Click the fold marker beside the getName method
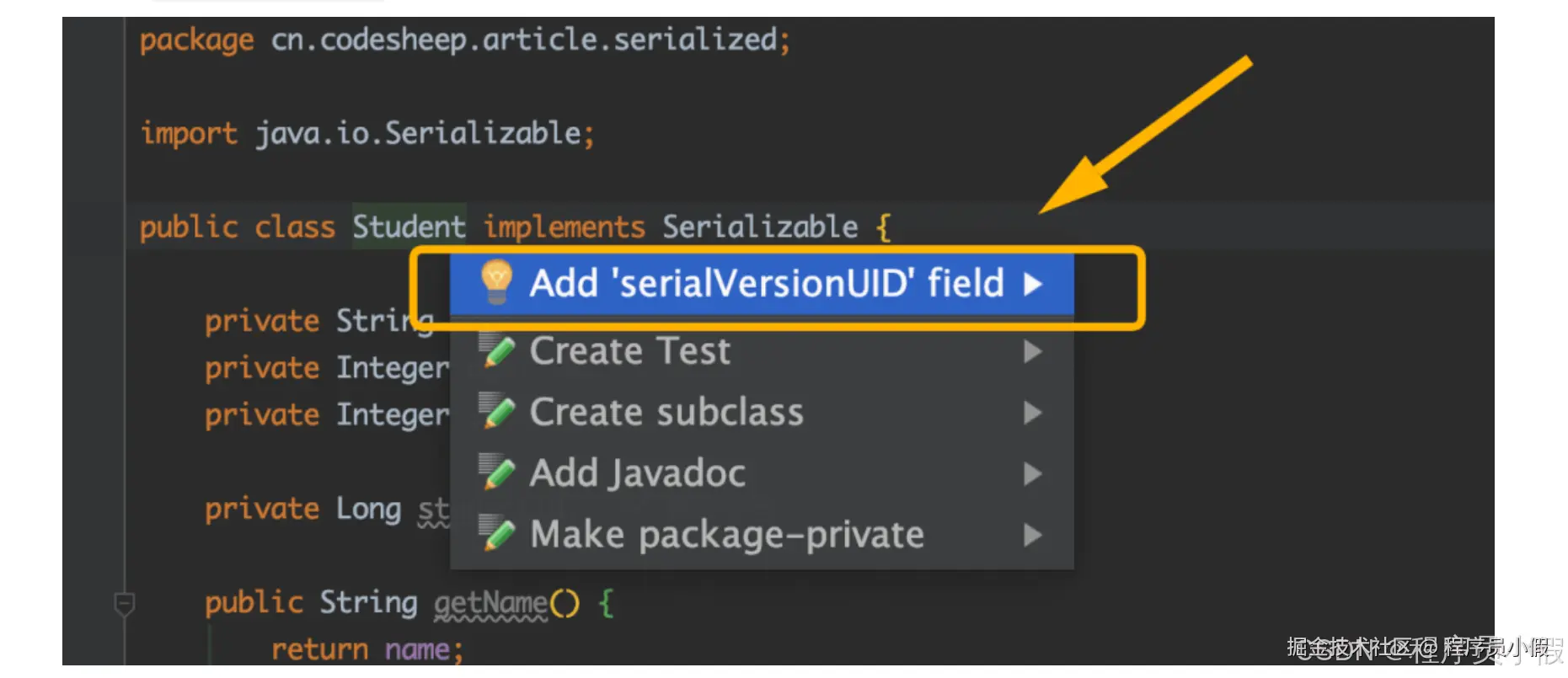The height and width of the screenshot is (678, 1568). point(124,603)
